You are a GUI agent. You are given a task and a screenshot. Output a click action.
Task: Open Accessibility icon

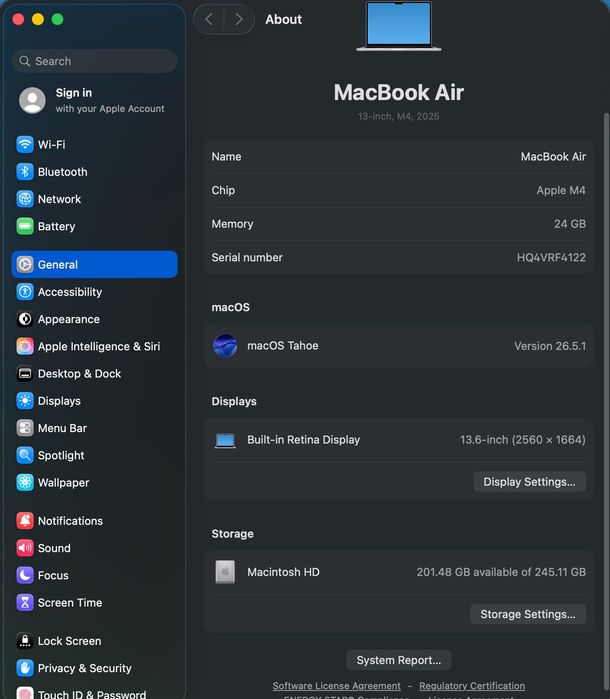(25, 292)
